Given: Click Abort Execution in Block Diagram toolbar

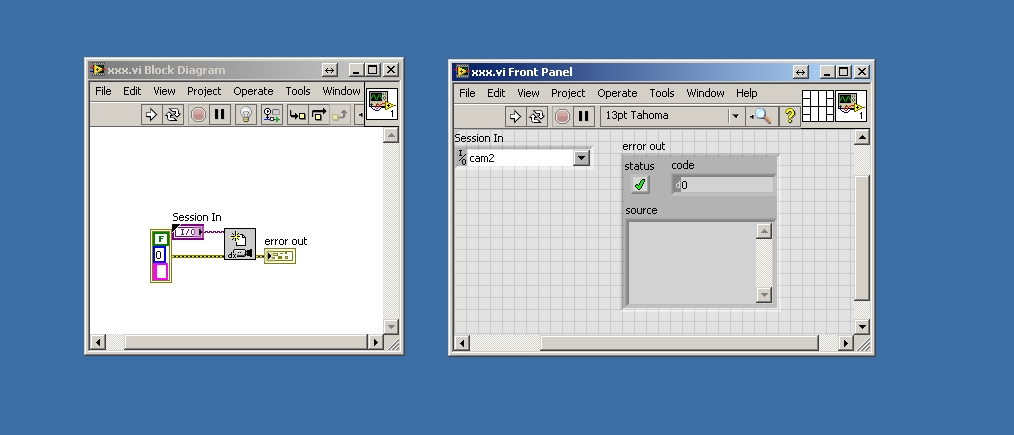Looking at the screenshot, I should pos(198,115).
